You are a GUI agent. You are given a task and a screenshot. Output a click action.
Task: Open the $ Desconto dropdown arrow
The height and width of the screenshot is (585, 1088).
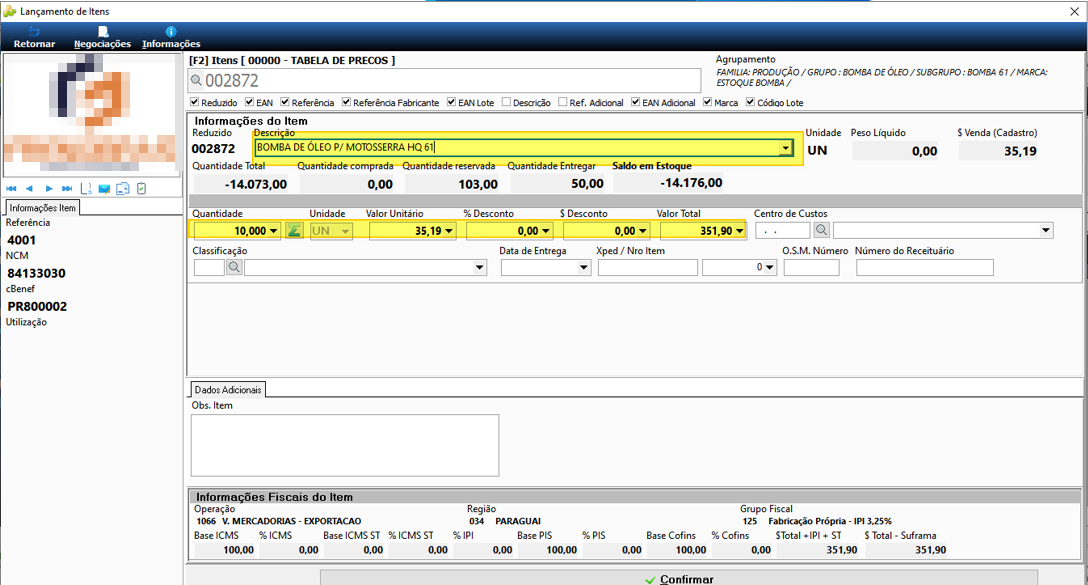[643, 231]
